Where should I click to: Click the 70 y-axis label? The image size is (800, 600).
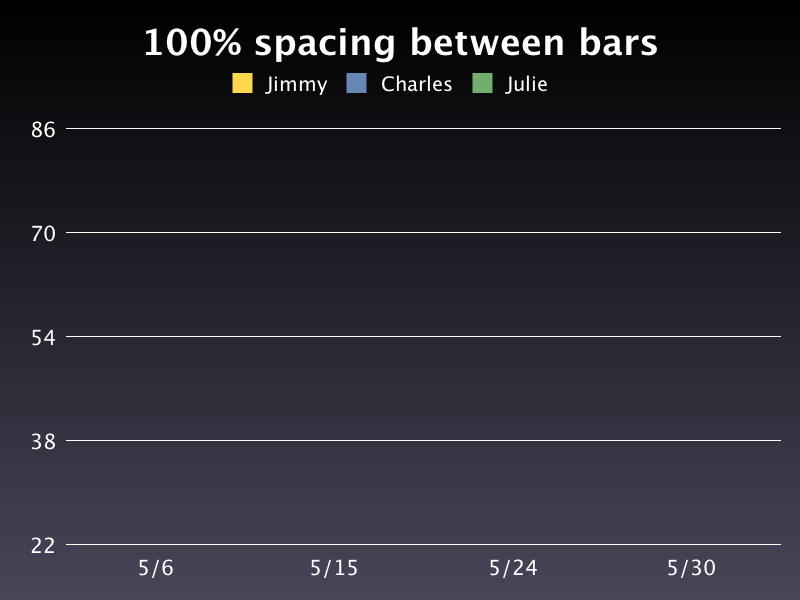coord(42,233)
